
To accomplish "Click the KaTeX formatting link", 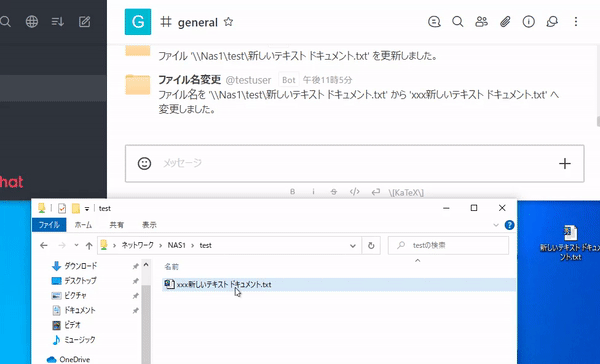I will click(x=406, y=193).
